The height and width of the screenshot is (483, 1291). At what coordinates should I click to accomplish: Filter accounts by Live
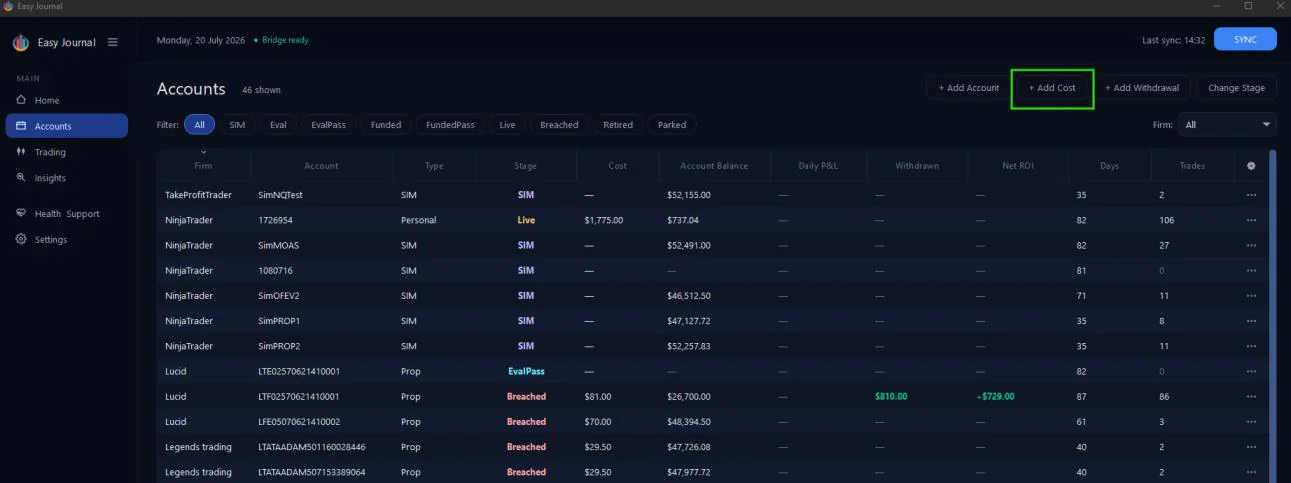[x=507, y=125]
